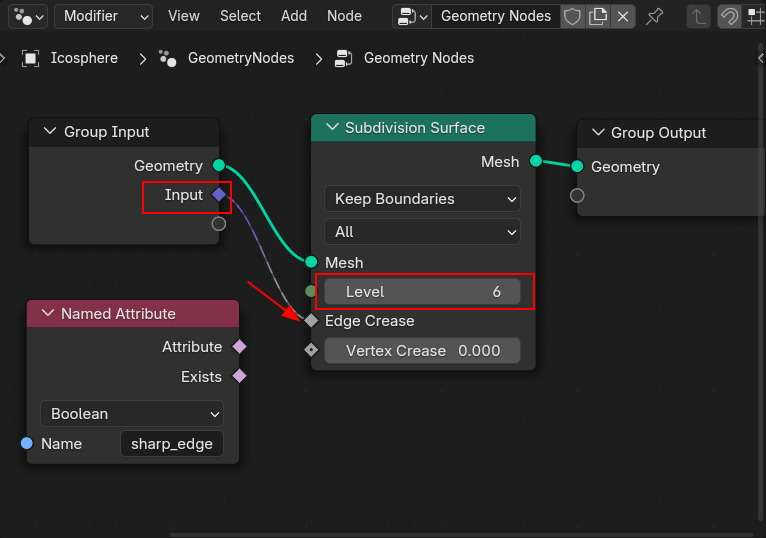Open the Modifier node tree type dropdown
The width and height of the screenshot is (766, 538).
pos(104,17)
